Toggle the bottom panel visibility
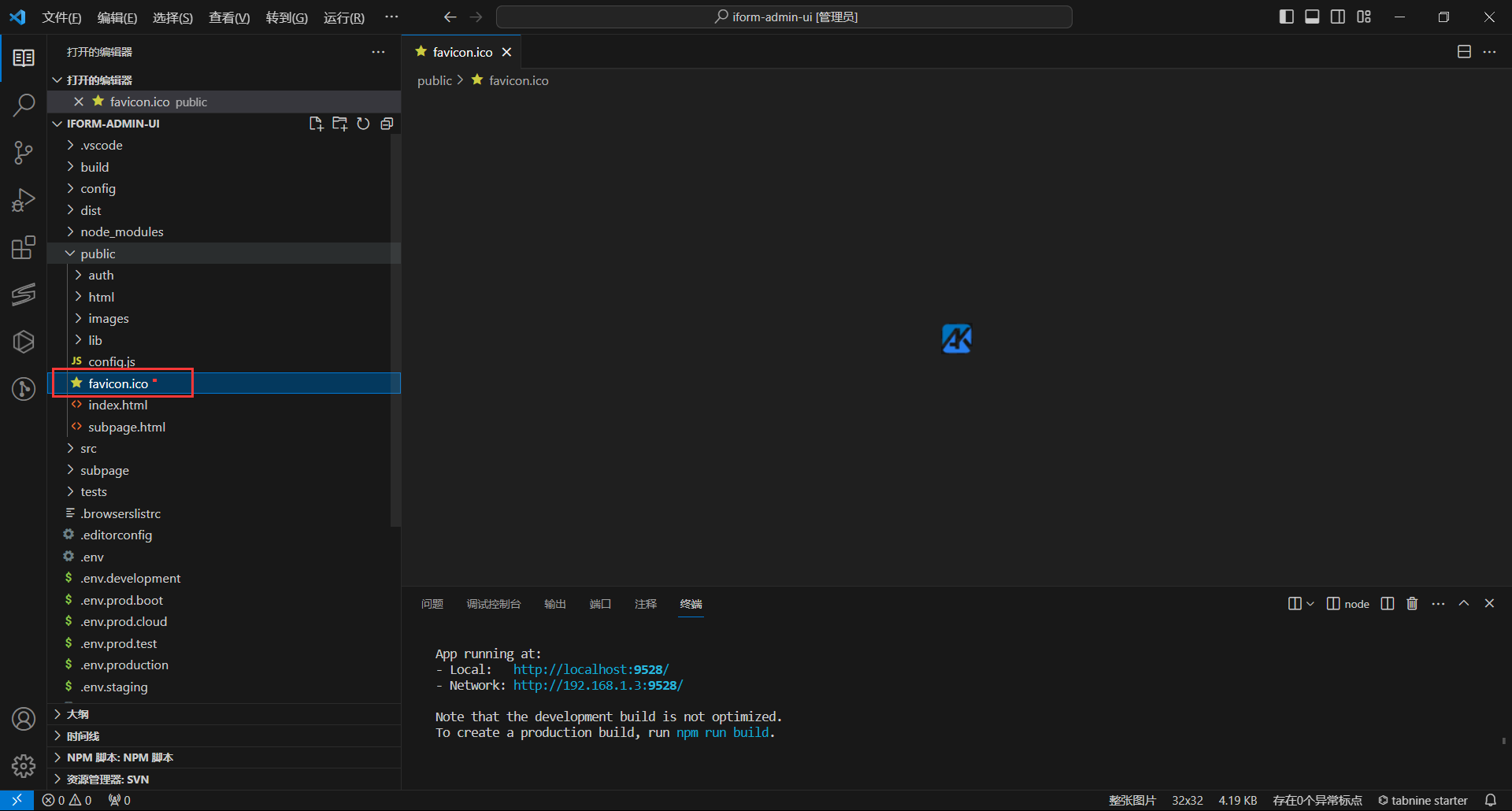This screenshot has height=811, width=1512. point(1312,17)
